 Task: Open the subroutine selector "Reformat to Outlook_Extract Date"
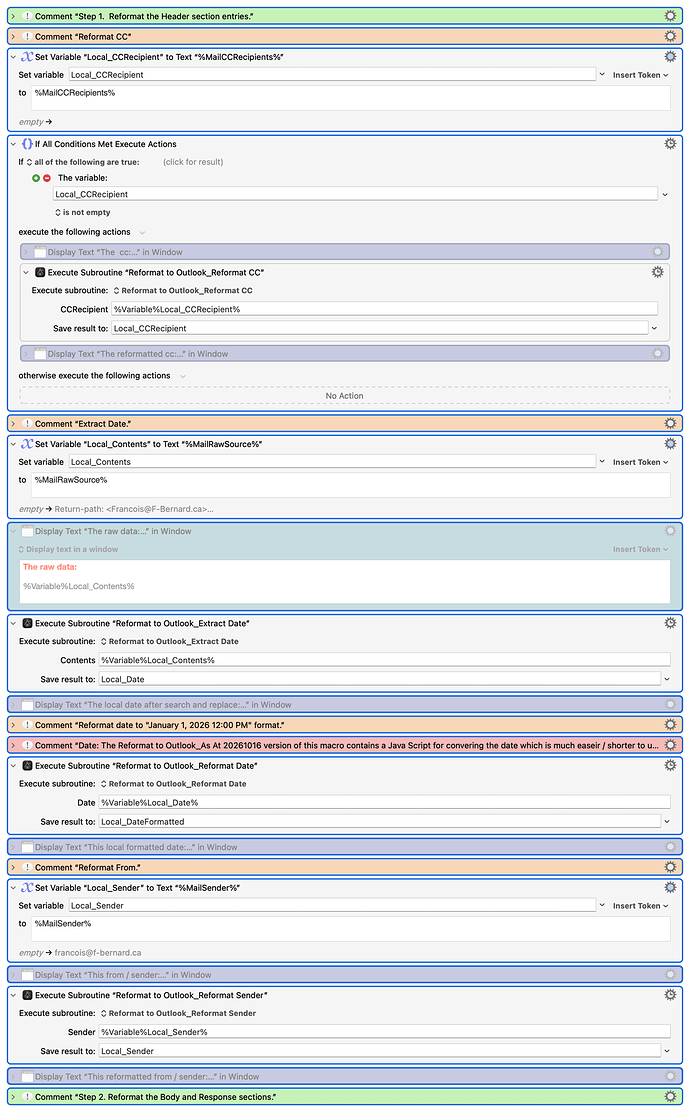point(170,641)
